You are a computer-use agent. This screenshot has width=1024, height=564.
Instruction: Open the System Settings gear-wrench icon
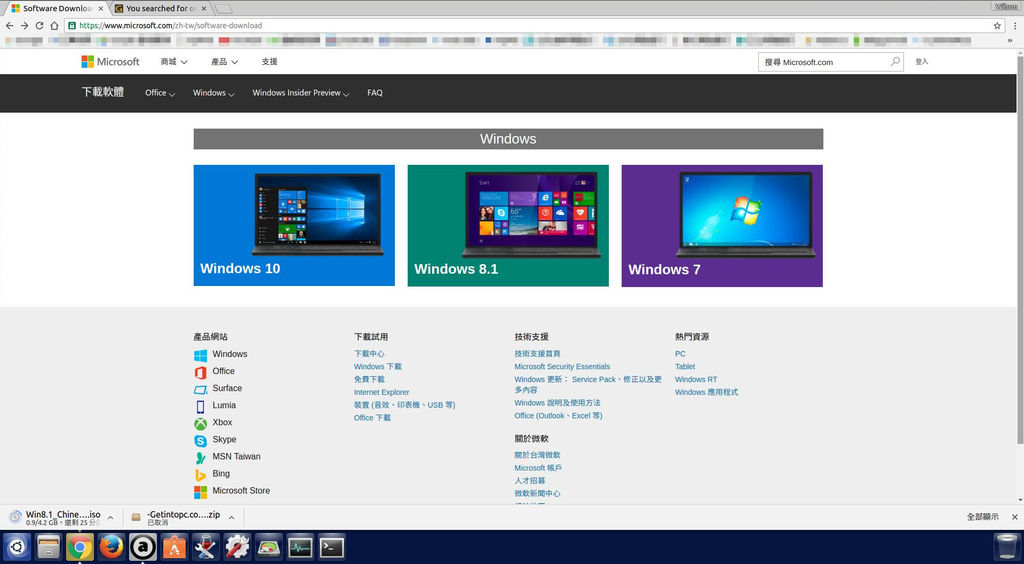pos(237,547)
